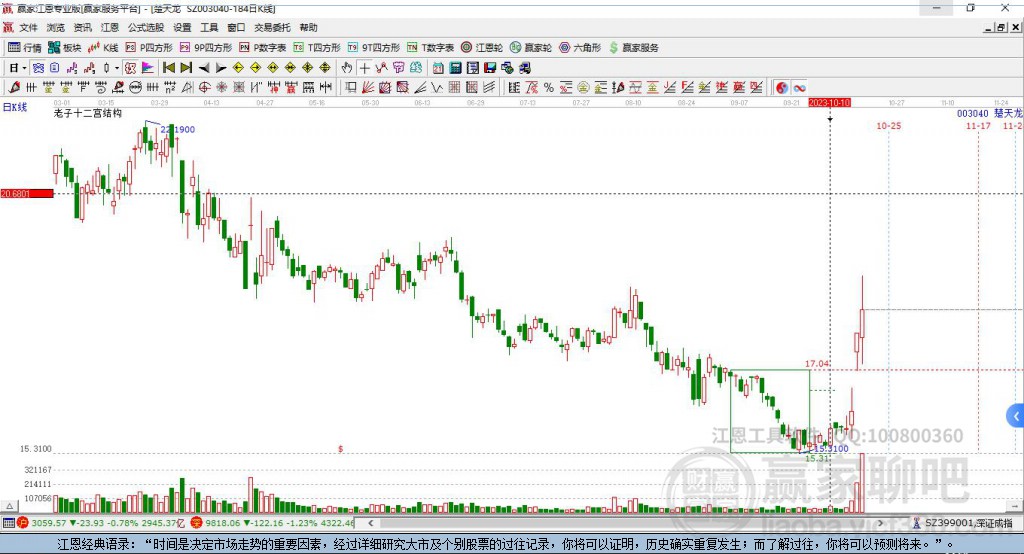Click the horizontal scrollbar right arrow

[x=880, y=523]
